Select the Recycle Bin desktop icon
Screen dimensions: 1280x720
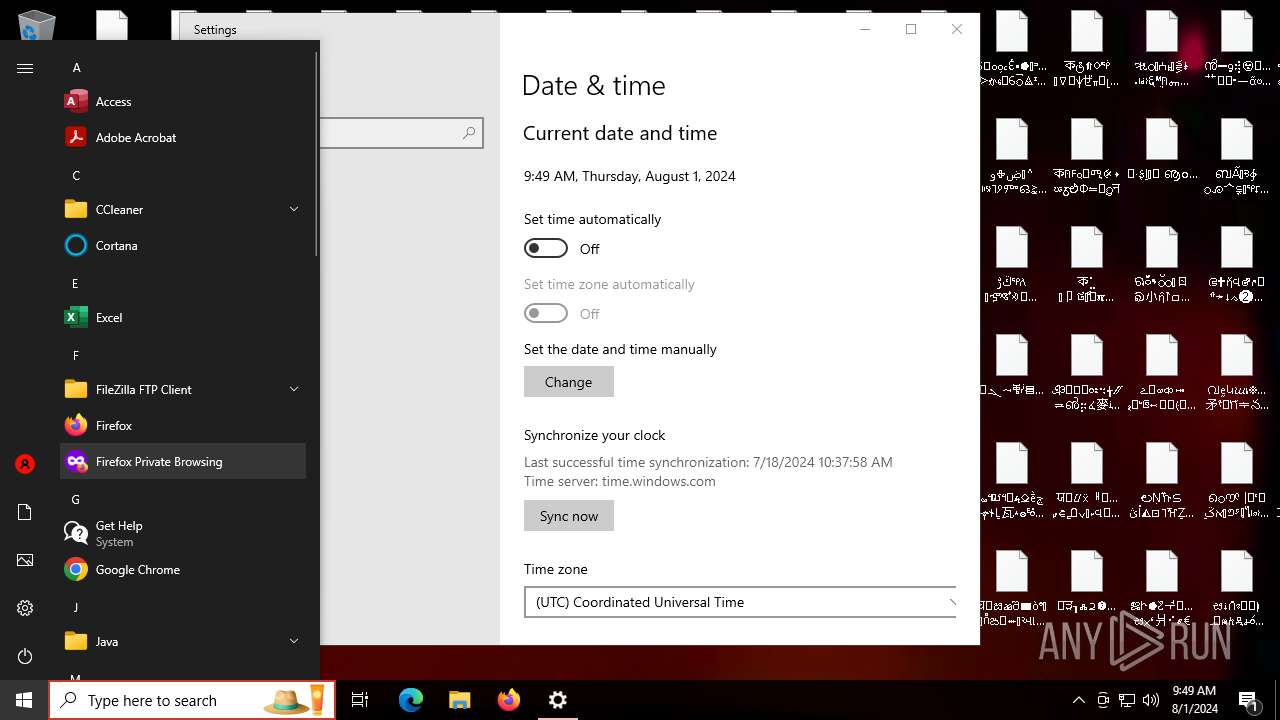click(x=36, y=25)
